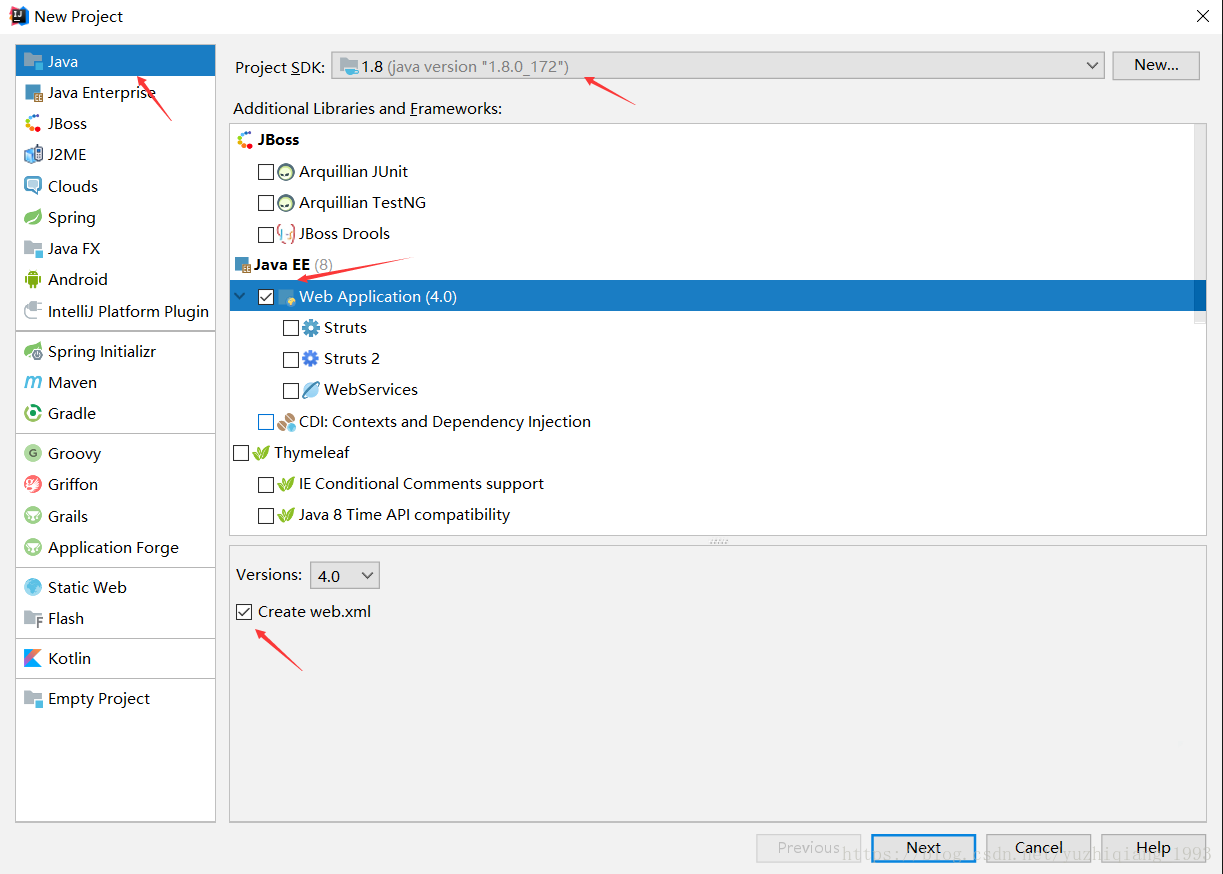Click the Next button
The height and width of the screenshot is (874, 1223).
click(x=923, y=848)
